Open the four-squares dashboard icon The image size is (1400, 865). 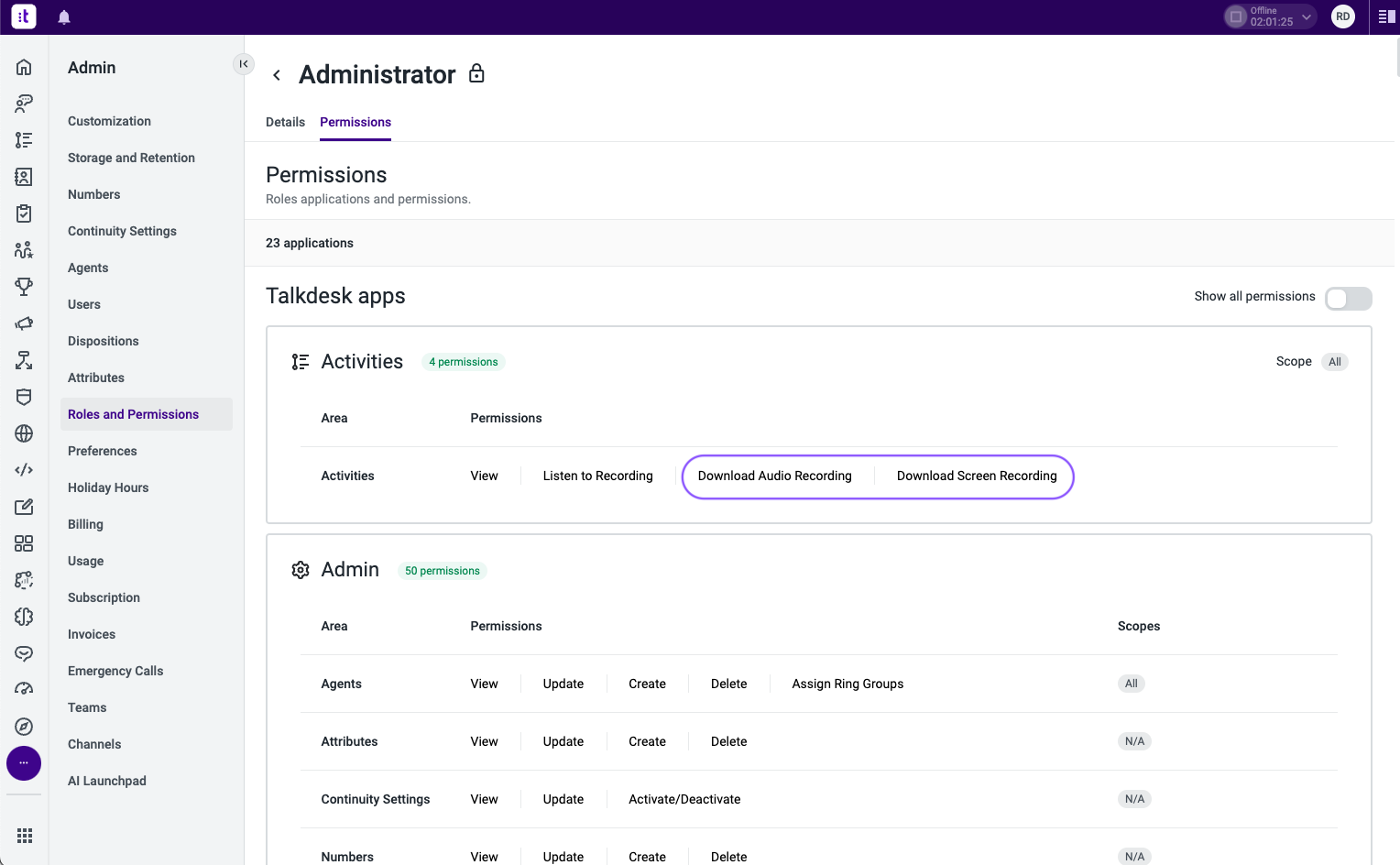click(24, 543)
